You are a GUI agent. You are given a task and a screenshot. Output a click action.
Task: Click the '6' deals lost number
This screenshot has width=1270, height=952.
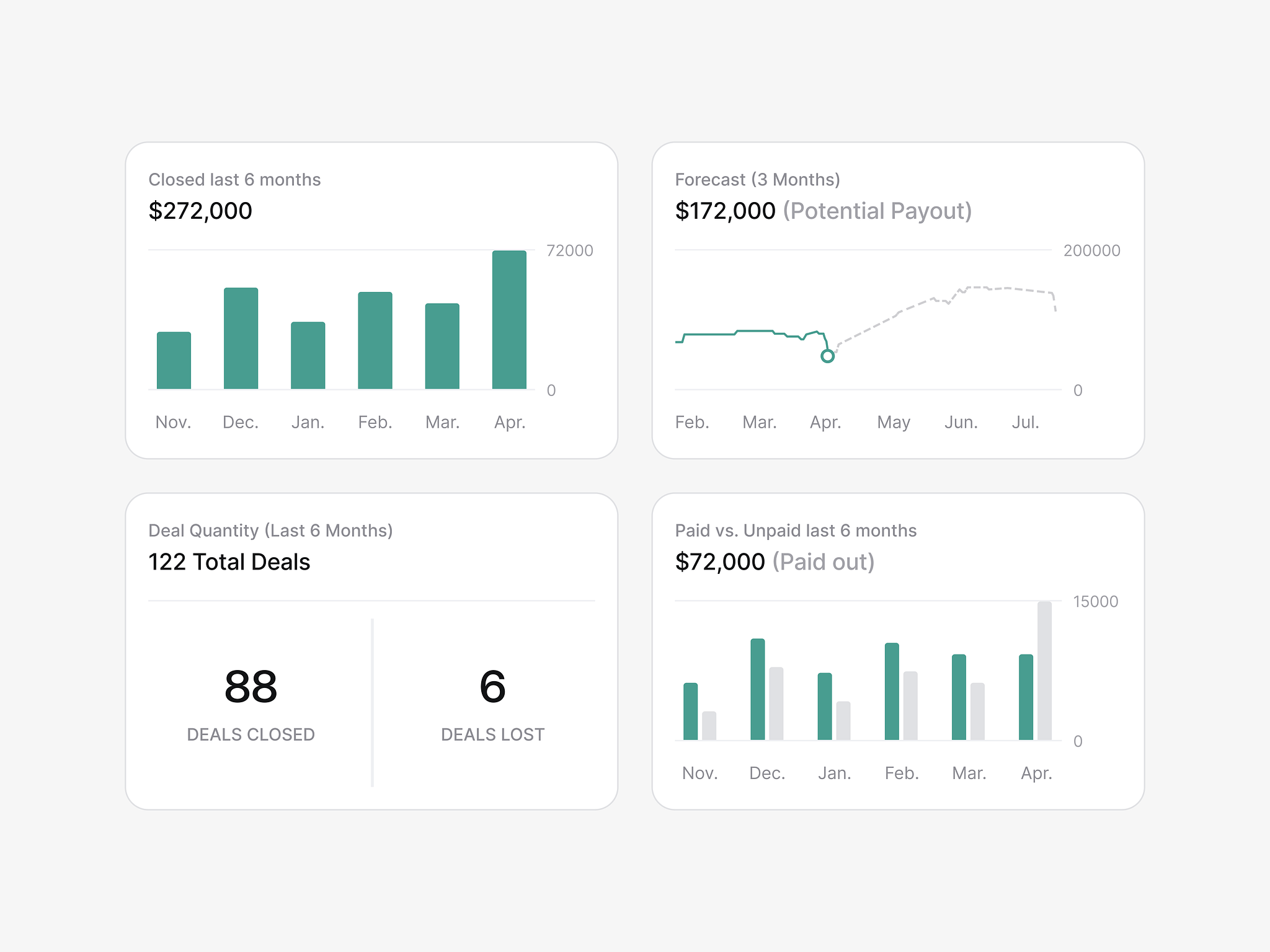pos(492,687)
